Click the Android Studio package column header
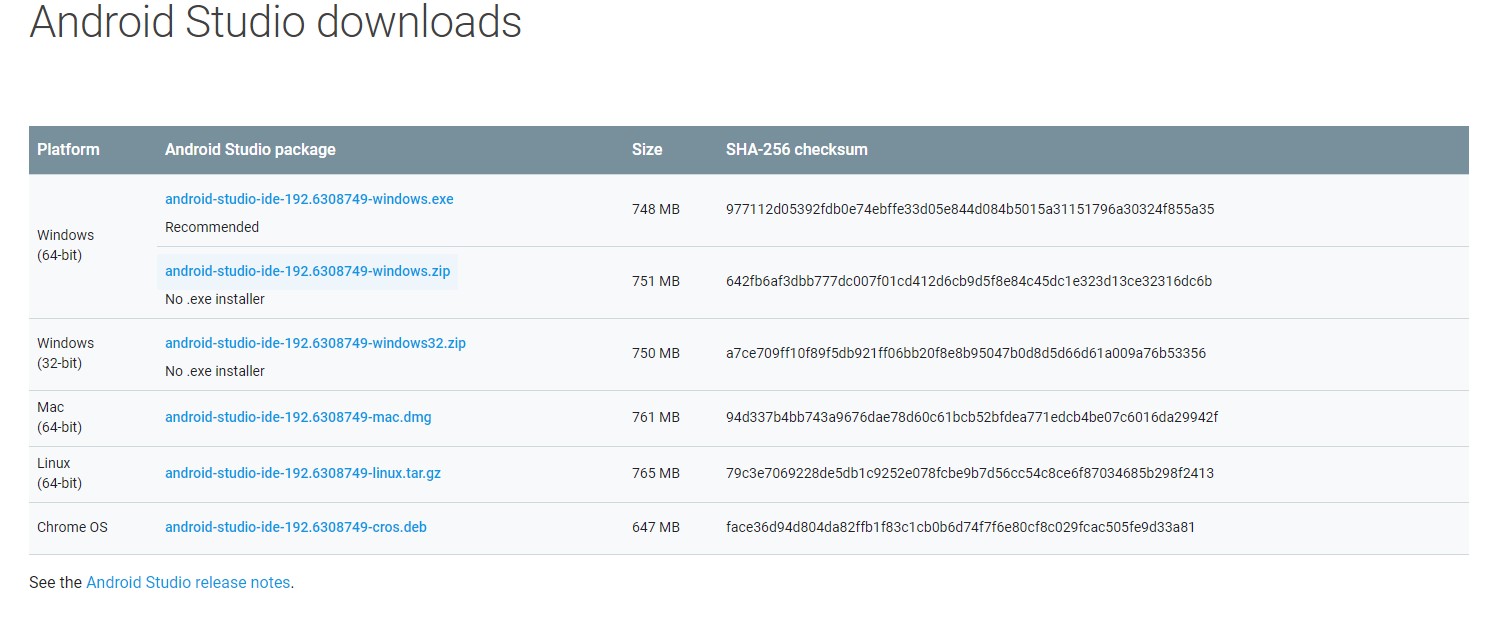 click(250, 149)
